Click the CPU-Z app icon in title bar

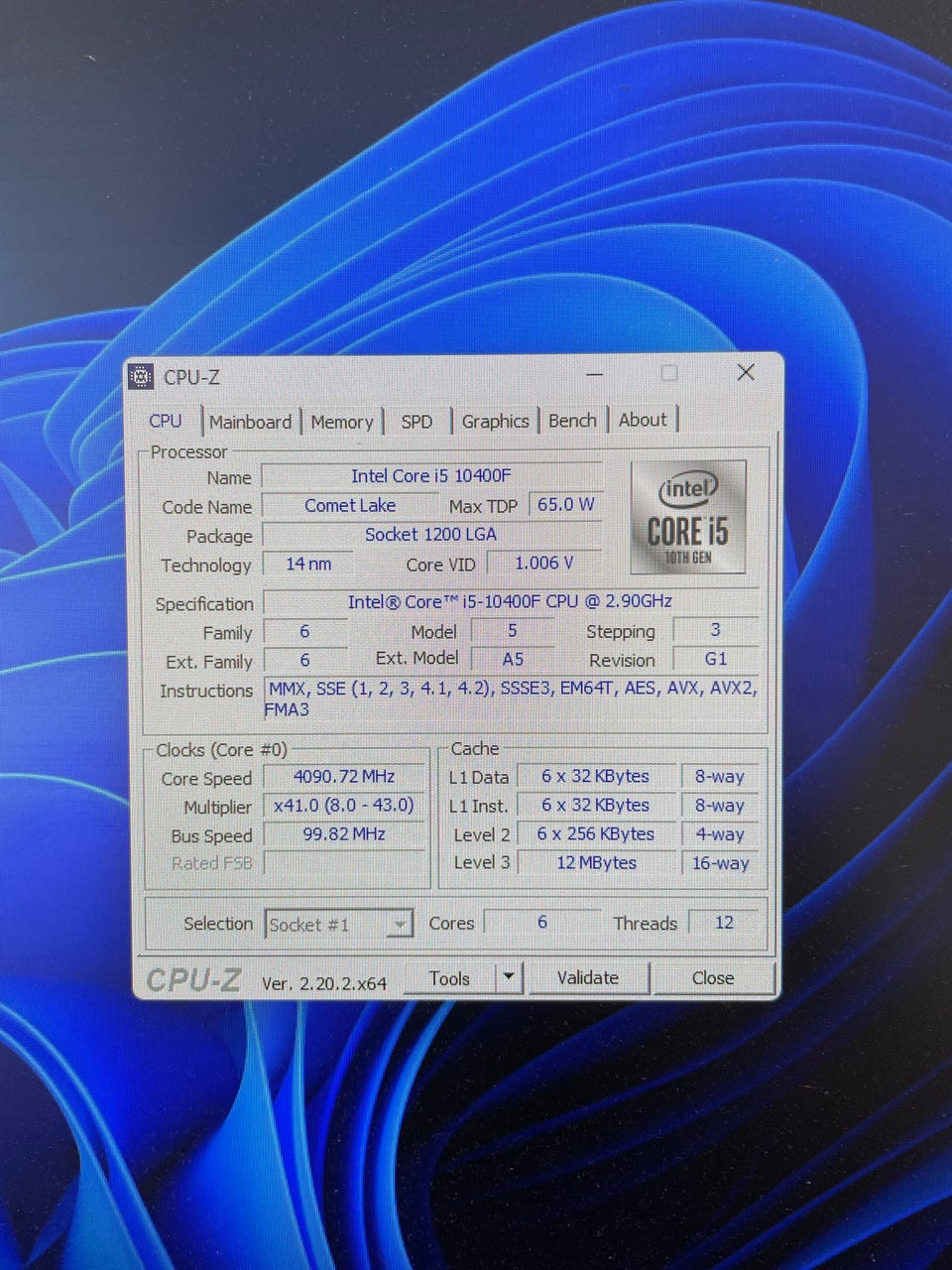141,377
